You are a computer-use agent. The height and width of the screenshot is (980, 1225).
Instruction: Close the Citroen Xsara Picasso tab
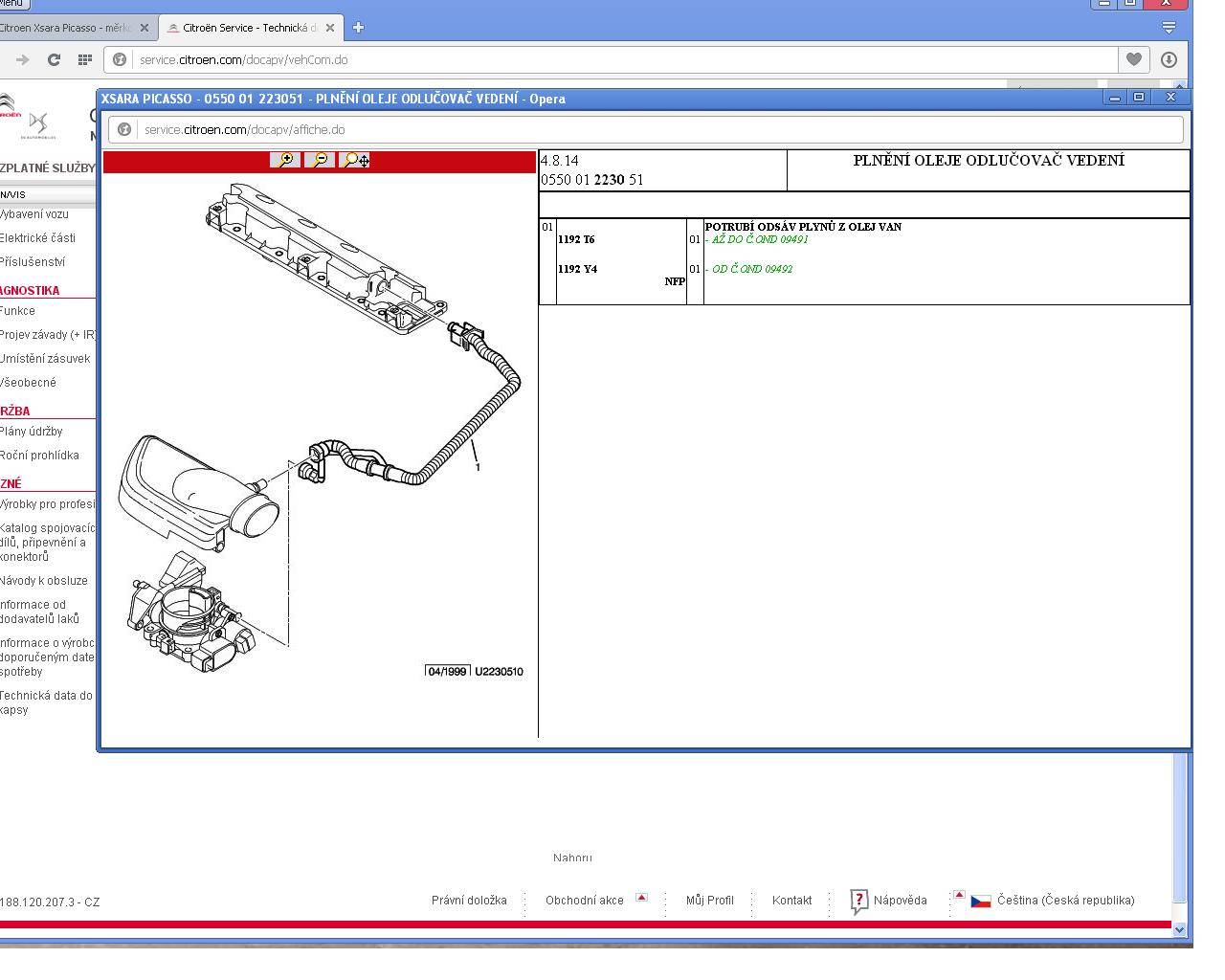[x=145, y=28]
